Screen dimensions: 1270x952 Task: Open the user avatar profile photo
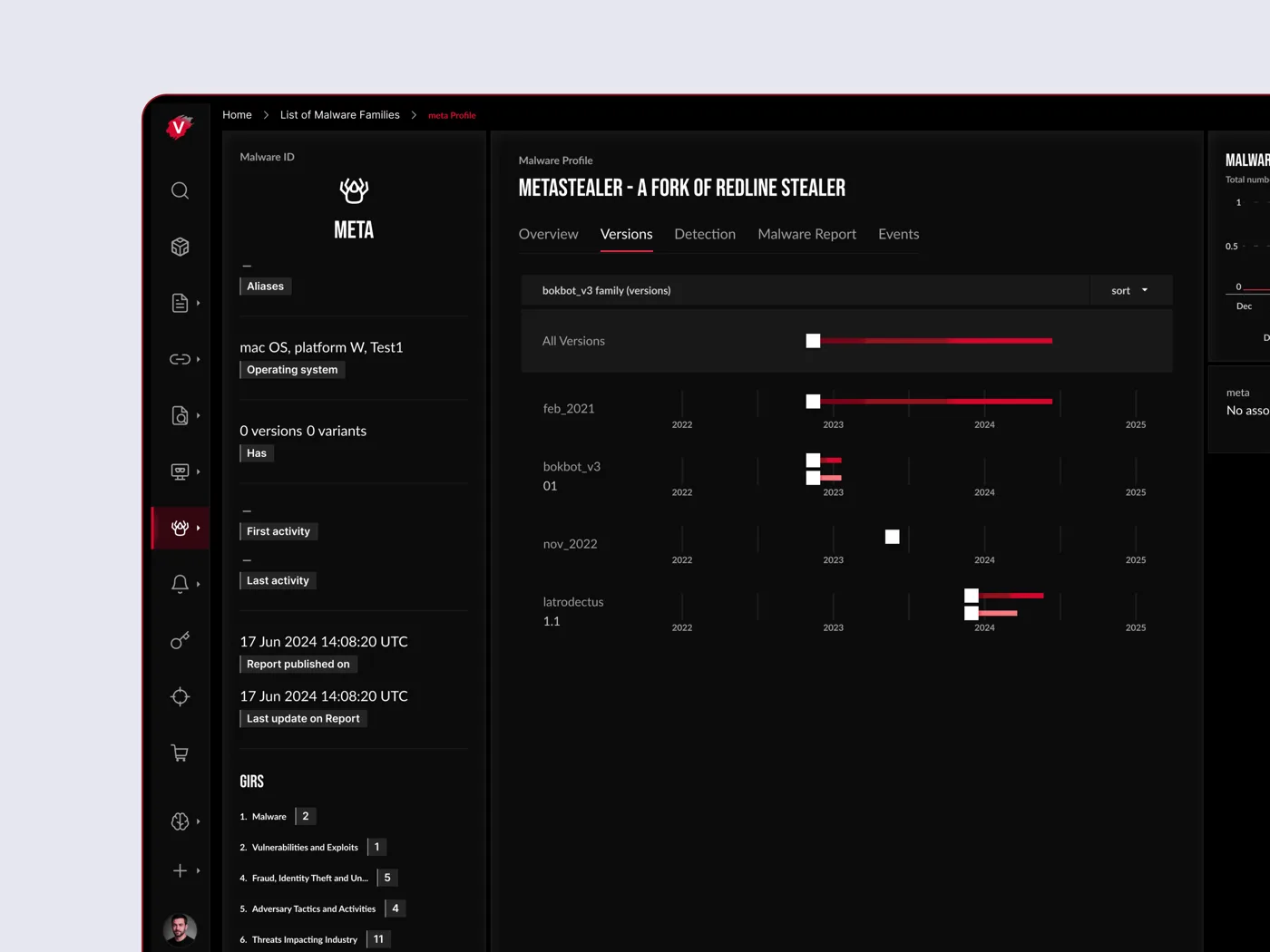180,930
